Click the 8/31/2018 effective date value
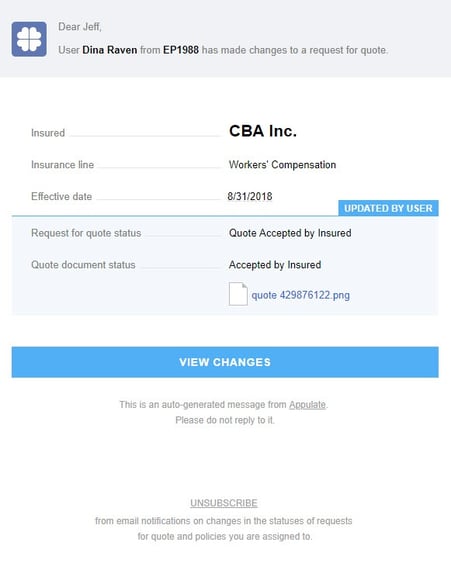Viewport: 451px width, 563px height. (x=250, y=196)
